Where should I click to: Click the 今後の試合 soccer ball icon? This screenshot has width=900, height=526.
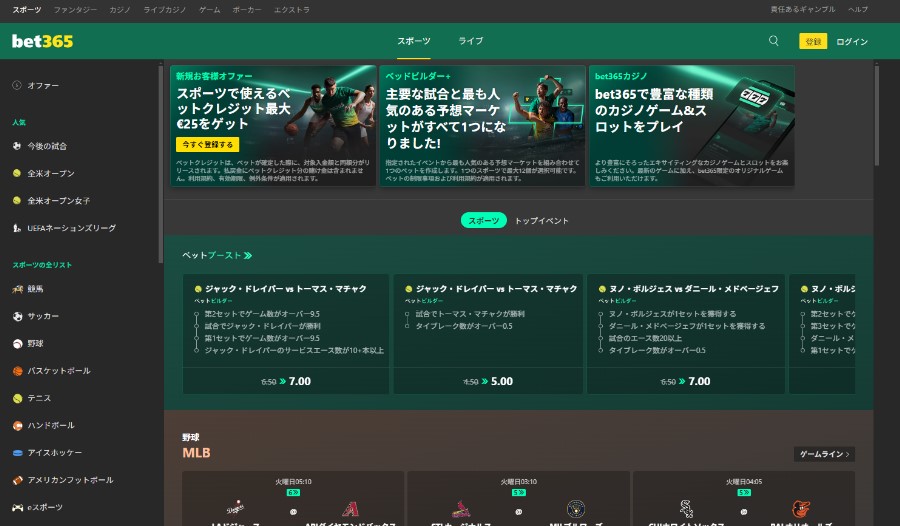pos(17,146)
